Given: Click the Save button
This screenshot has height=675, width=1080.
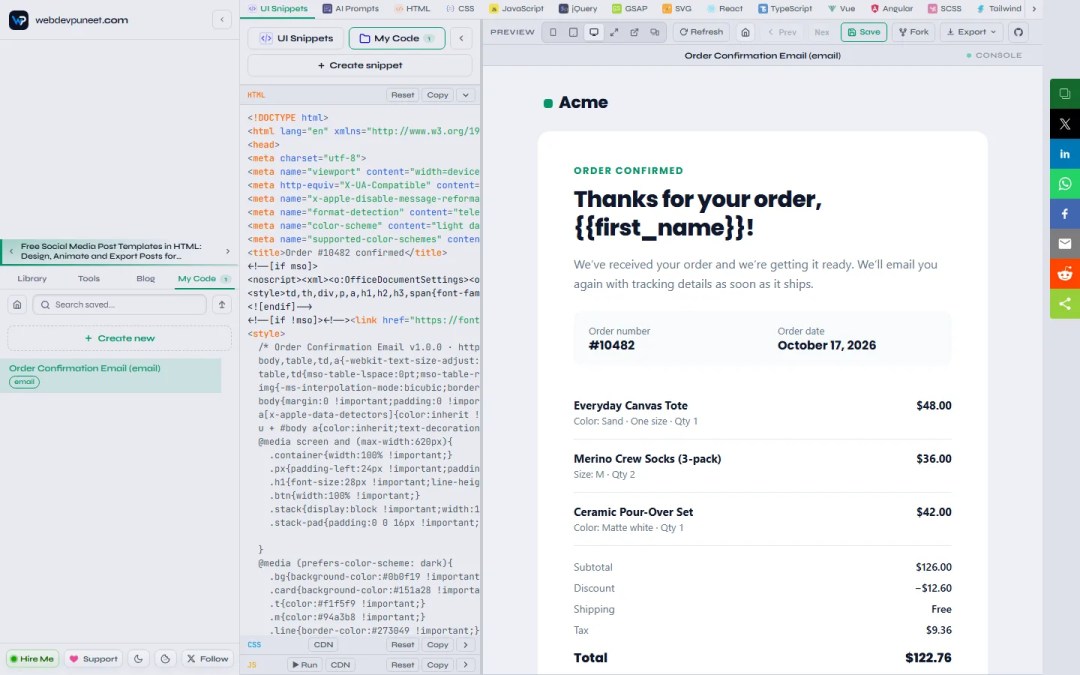Looking at the screenshot, I should 864,32.
